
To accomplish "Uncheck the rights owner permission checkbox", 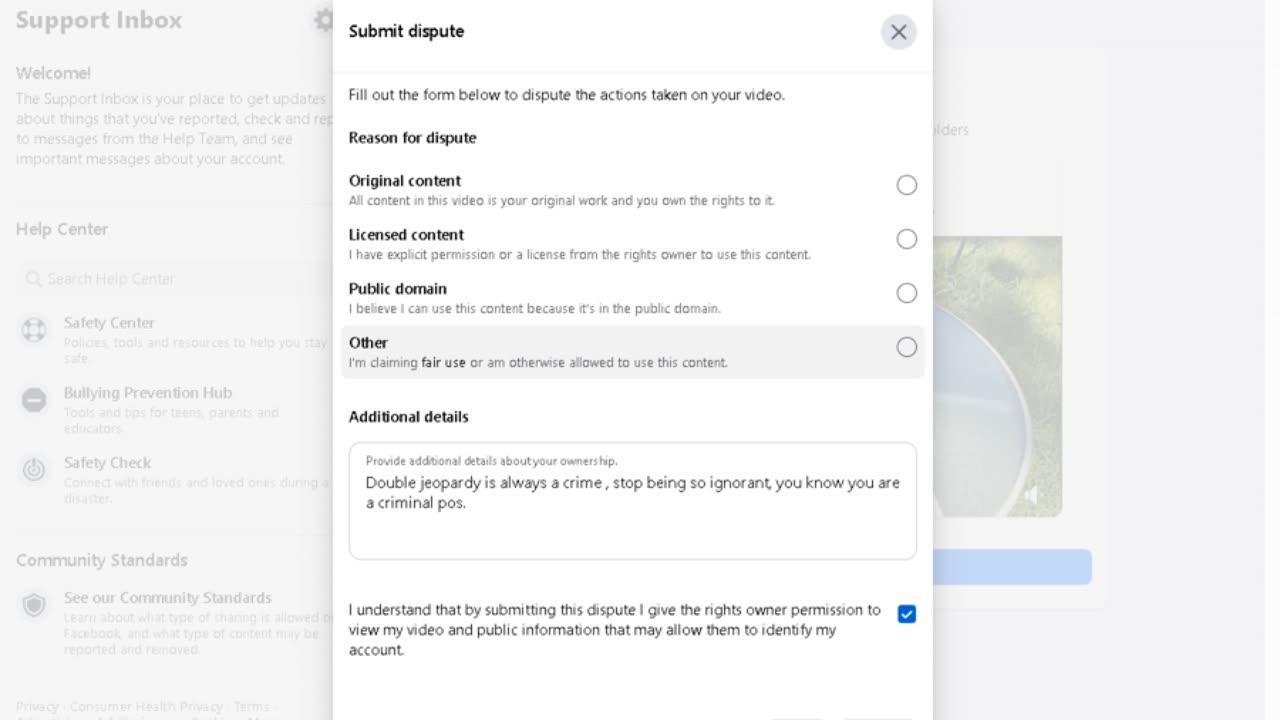I will [x=906, y=614].
